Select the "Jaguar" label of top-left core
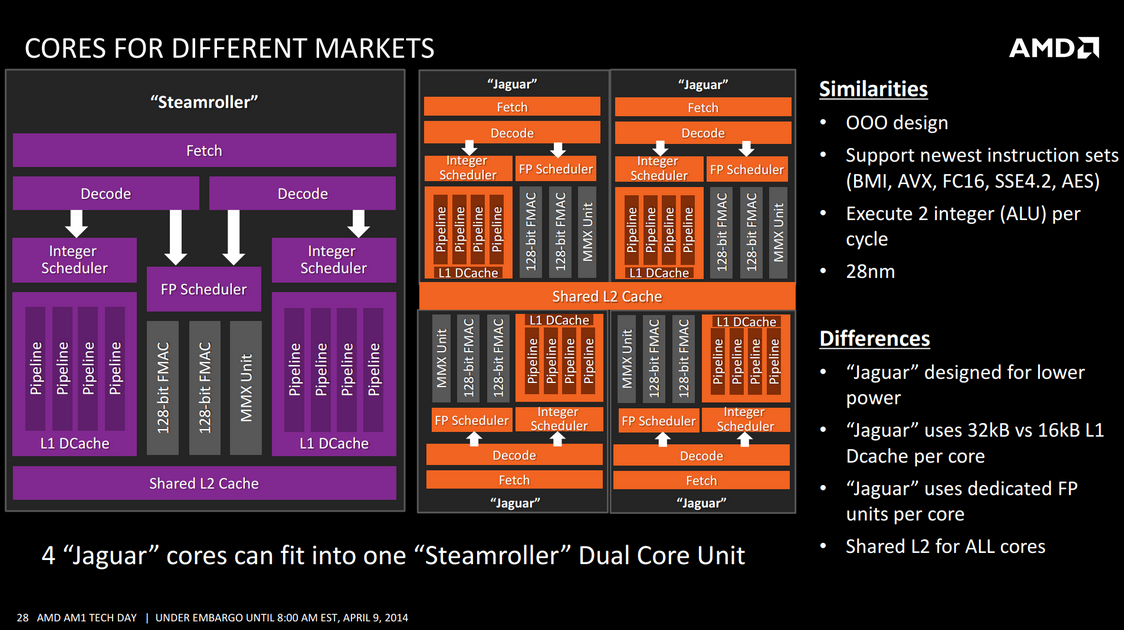The height and width of the screenshot is (630, 1124). (512, 84)
